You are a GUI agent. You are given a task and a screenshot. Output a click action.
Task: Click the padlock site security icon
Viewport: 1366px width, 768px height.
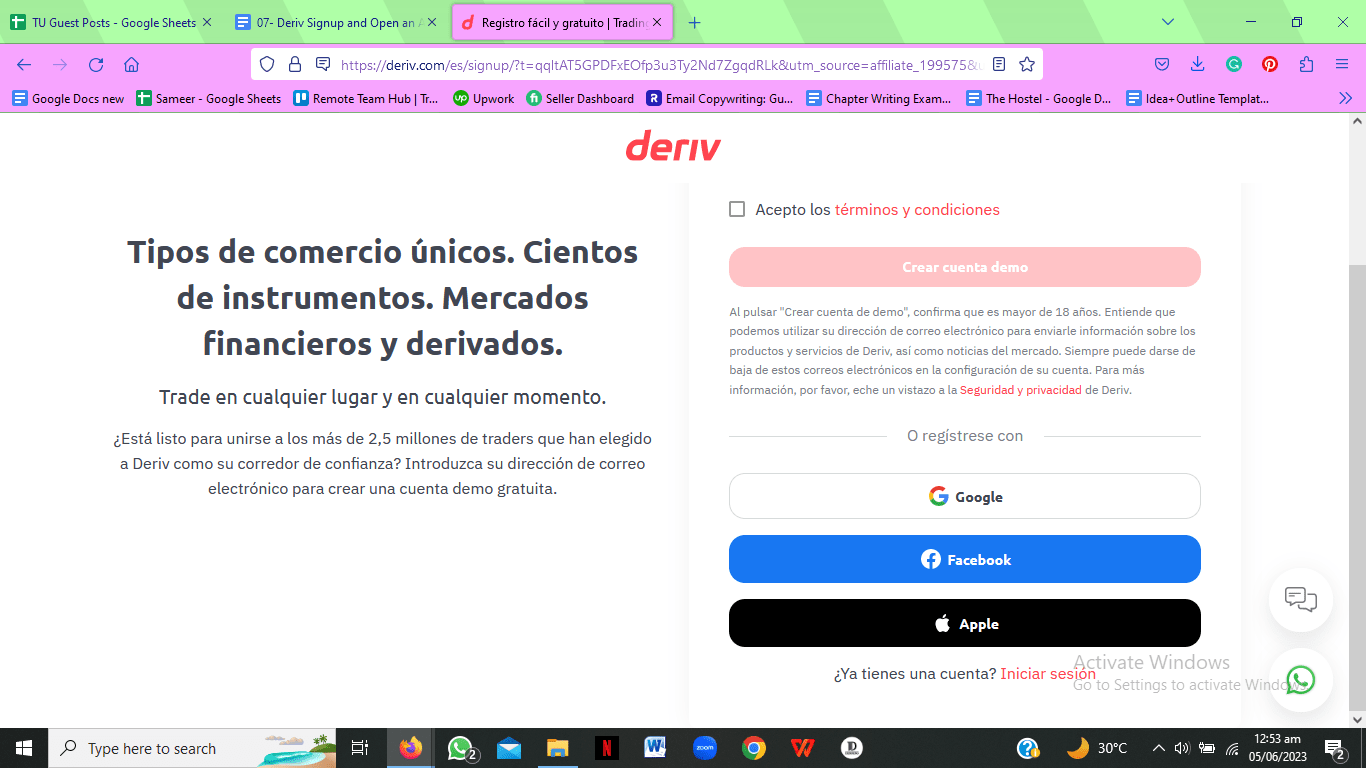tap(294, 64)
